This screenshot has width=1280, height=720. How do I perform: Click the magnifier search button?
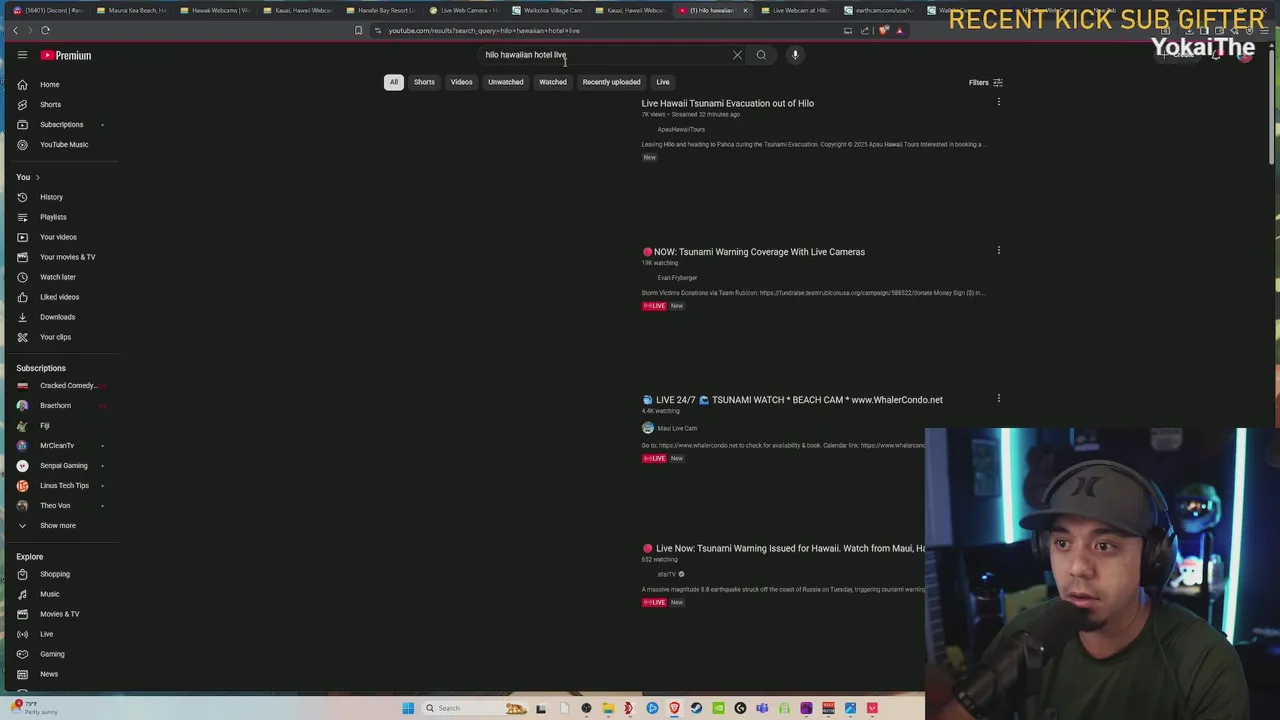coord(761,55)
